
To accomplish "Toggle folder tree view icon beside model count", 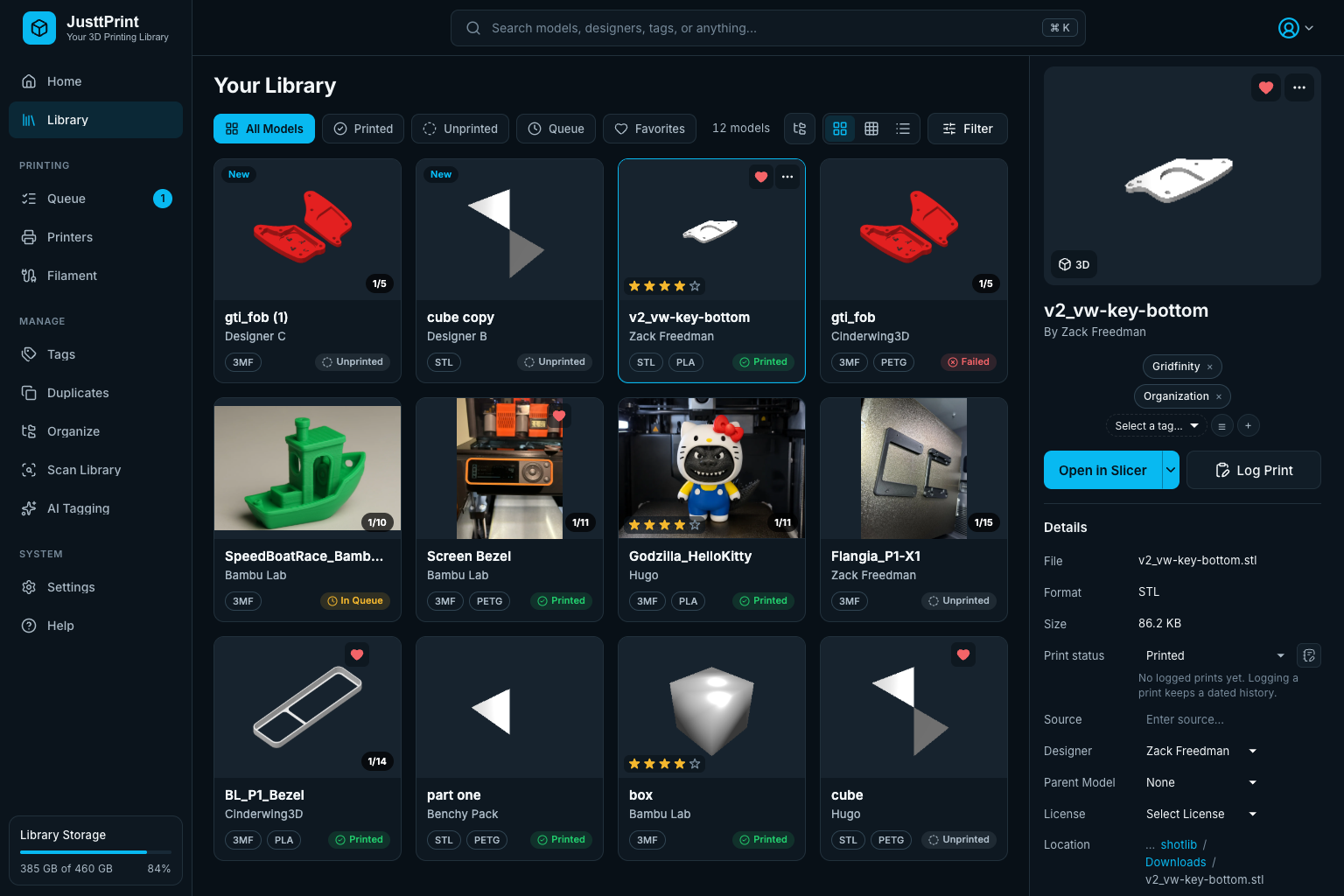I will click(800, 129).
